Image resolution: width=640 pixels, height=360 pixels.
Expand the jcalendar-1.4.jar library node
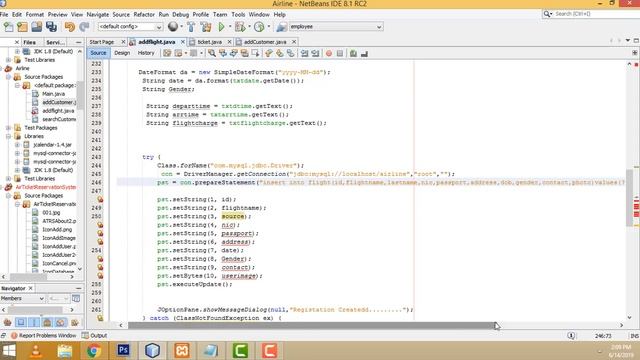click(x=17, y=144)
